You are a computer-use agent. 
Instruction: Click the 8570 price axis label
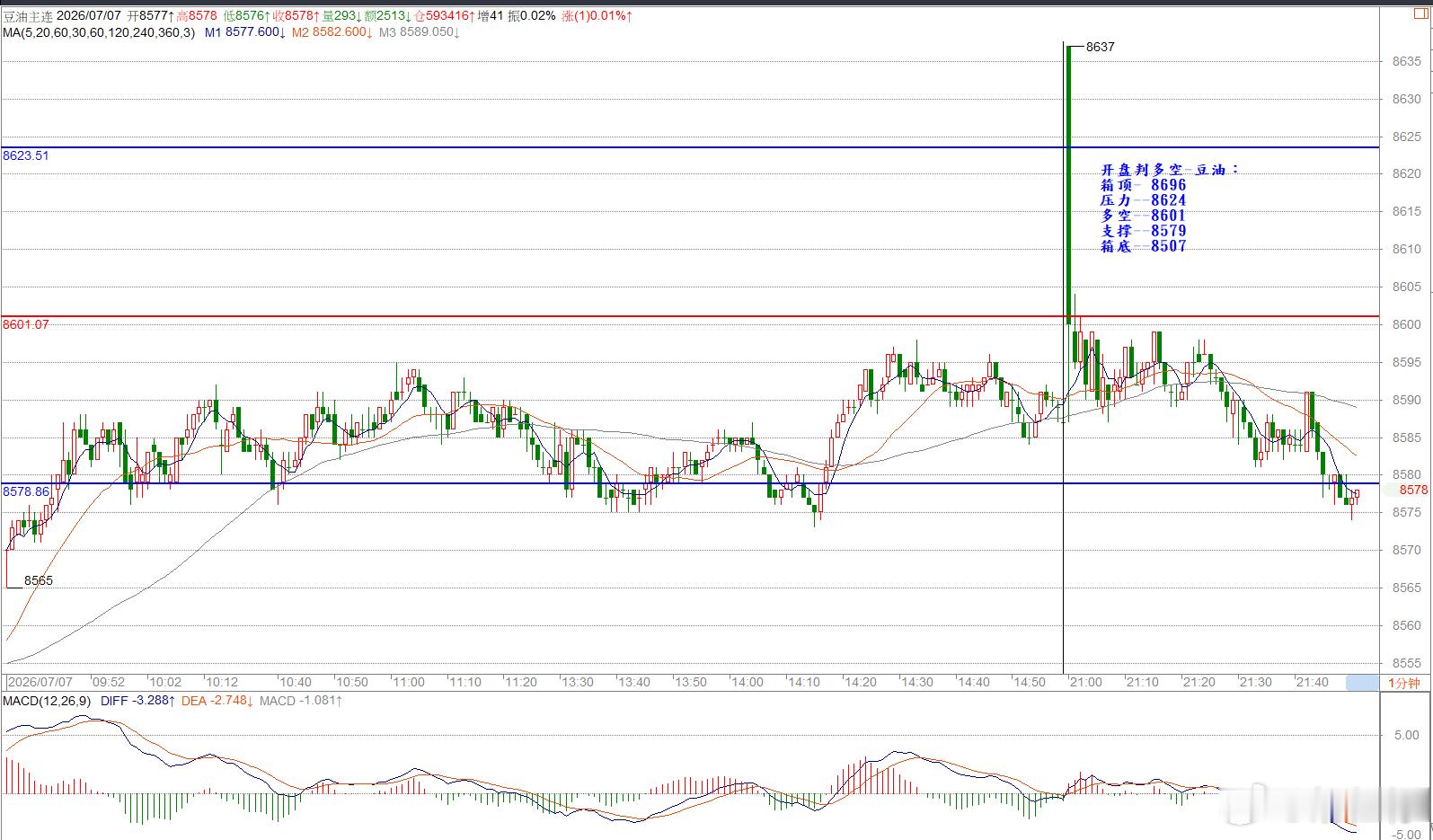pyautogui.click(x=1407, y=551)
